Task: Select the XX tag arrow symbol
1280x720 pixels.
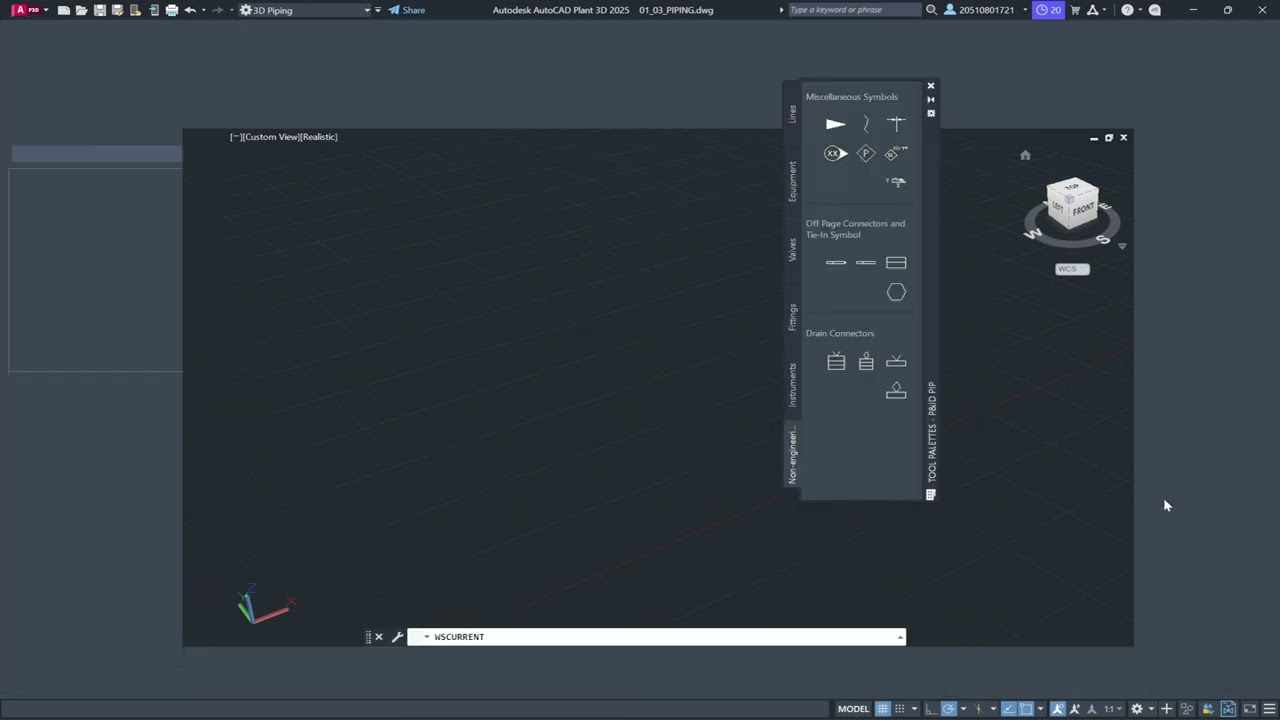Action: pyautogui.click(x=836, y=153)
